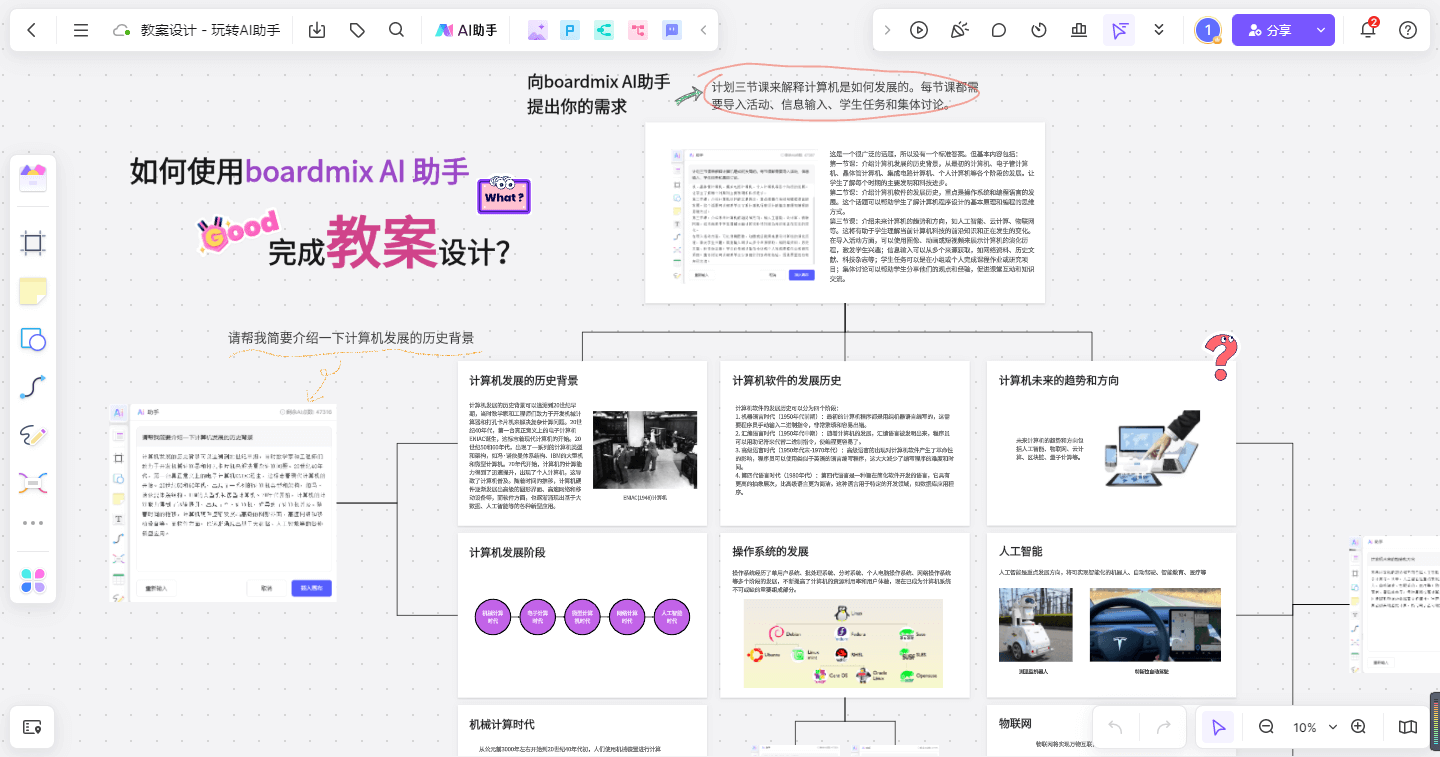Select the 计算机发展的历史背景 card

click(580, 443)
